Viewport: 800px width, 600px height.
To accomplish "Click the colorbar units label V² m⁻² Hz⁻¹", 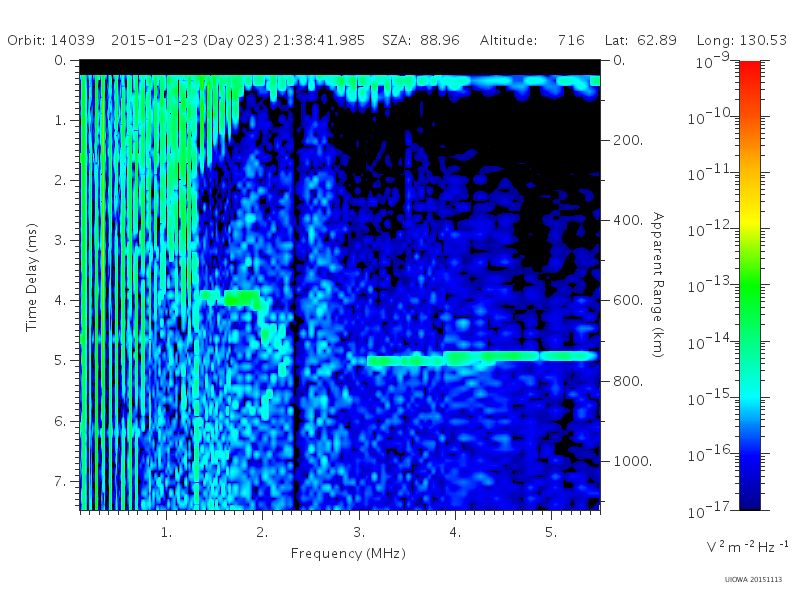I will point(747,547).
